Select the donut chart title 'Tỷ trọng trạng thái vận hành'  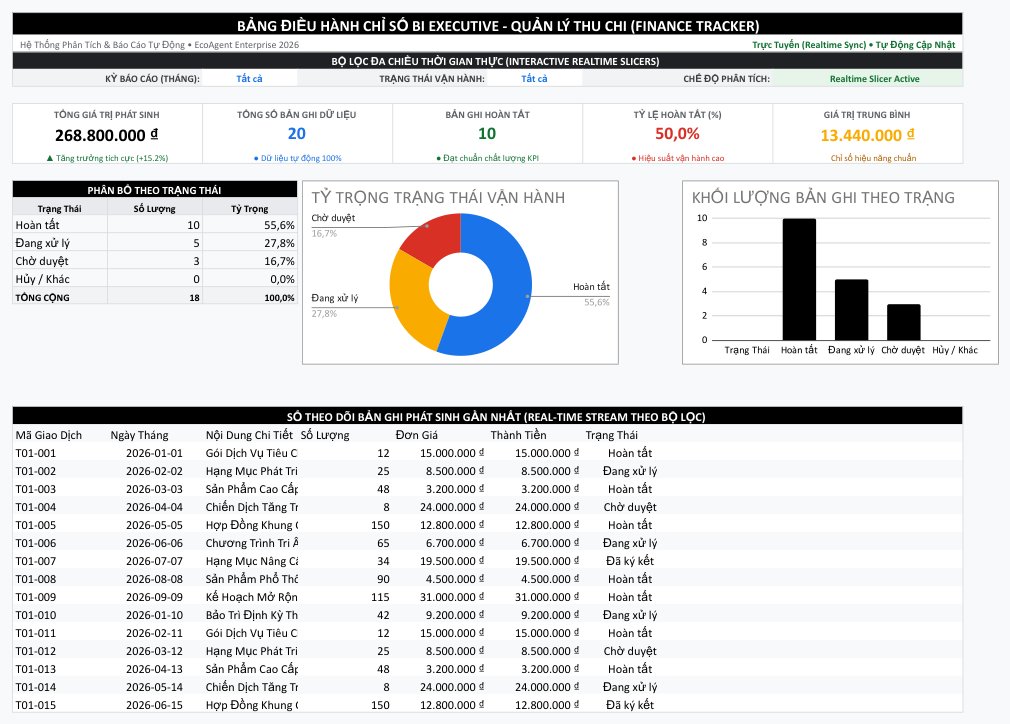[x=438, y=198]
